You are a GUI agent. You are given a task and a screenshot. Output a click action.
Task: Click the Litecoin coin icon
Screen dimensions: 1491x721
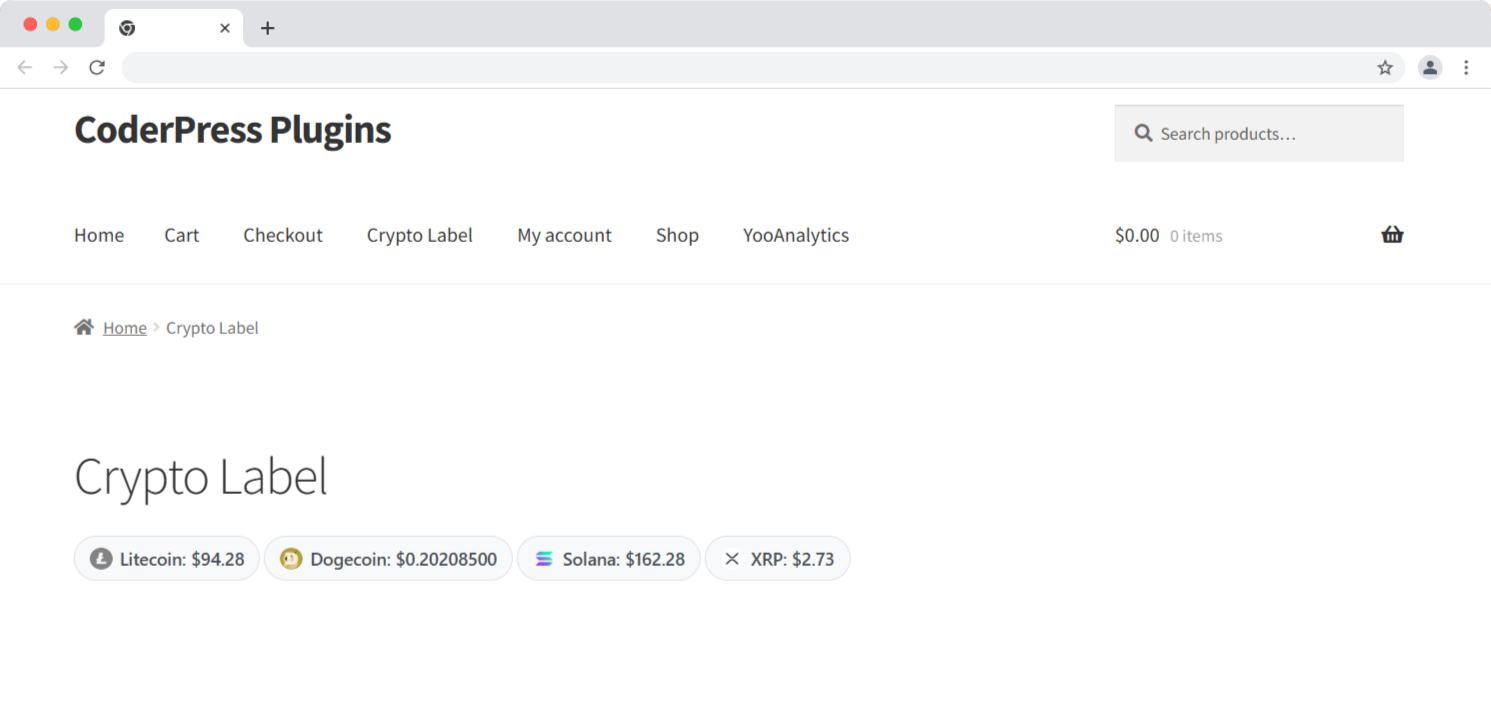(x=101, y=559)
